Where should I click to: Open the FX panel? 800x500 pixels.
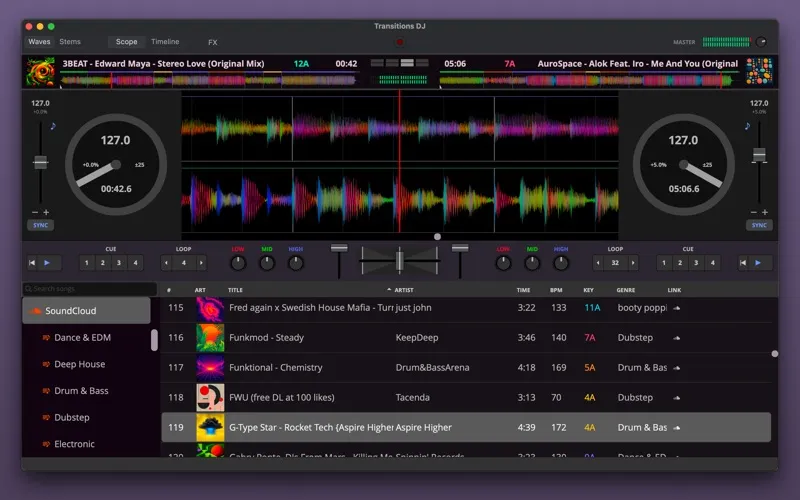pos(213,42)
